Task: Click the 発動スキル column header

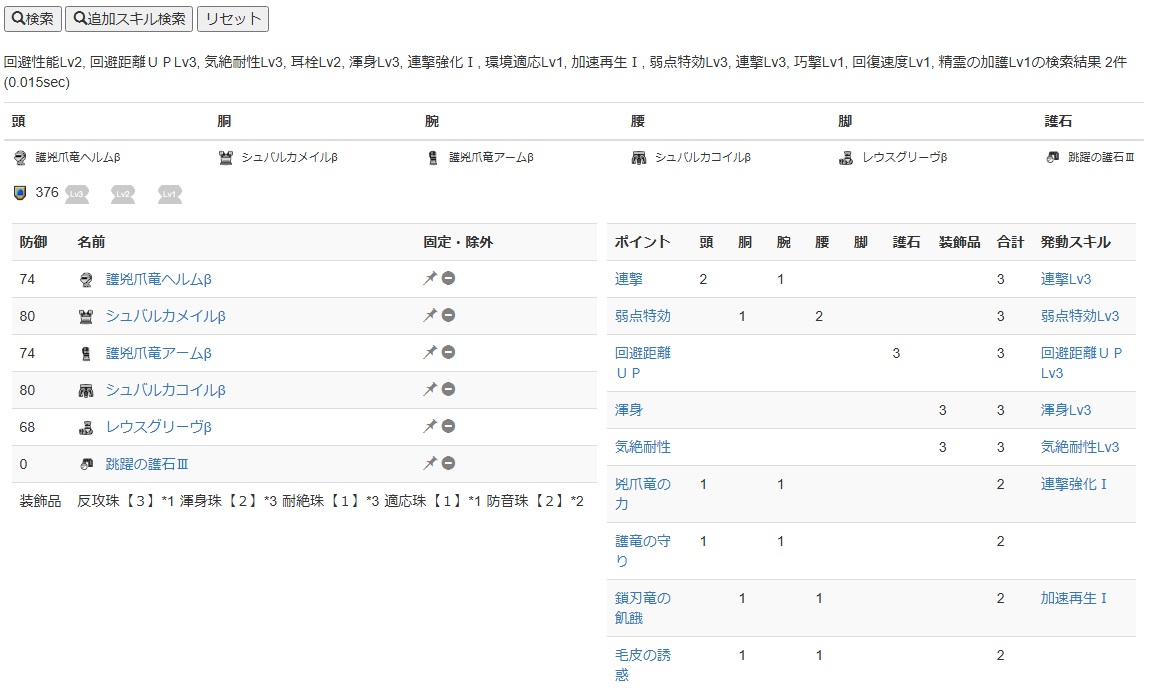Action: 1075,242
